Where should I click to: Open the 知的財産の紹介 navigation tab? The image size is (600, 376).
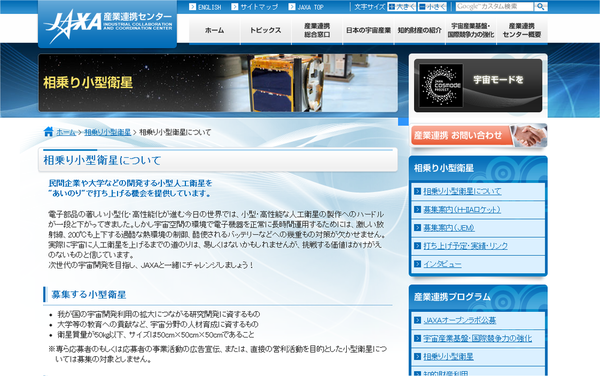pyautogui.click(x=419, y=30)
